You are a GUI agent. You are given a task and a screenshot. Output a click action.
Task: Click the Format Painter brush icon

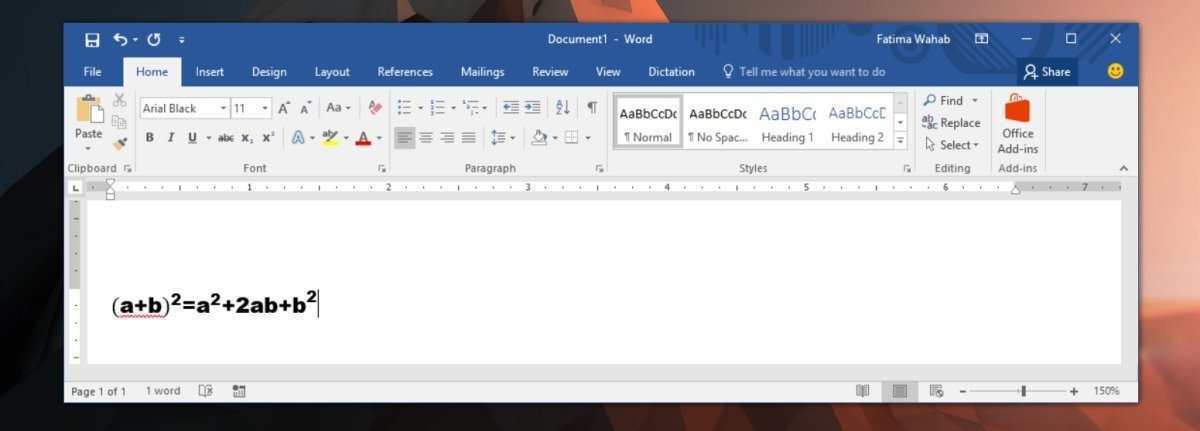[119, 143]
